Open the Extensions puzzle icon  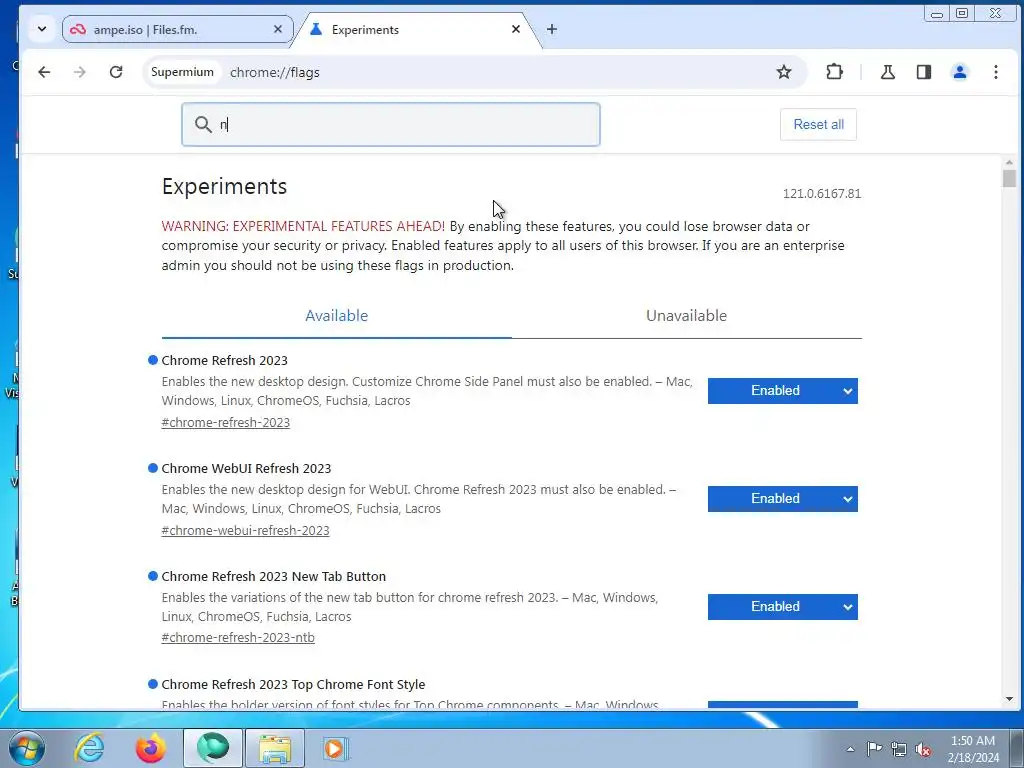point(834,72)
